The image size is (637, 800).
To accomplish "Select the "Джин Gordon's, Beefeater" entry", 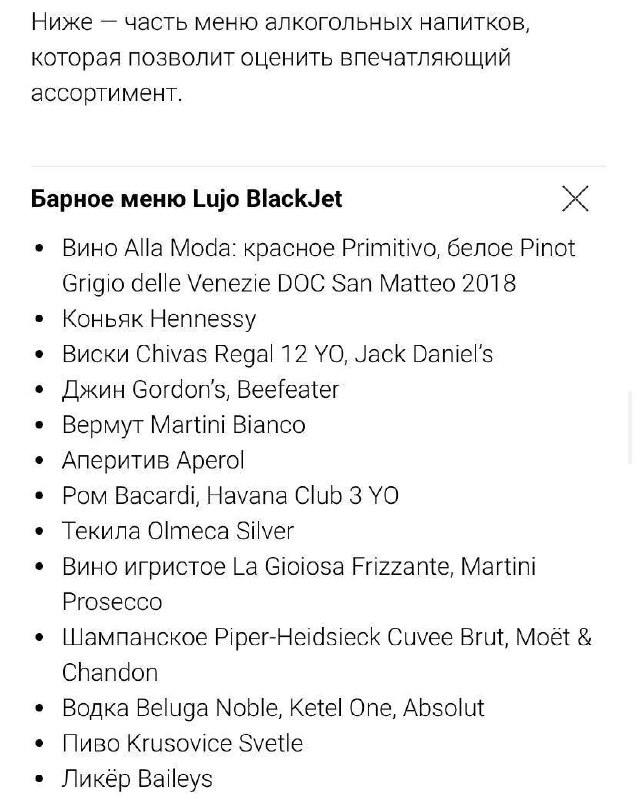I will tap(200, 389).
